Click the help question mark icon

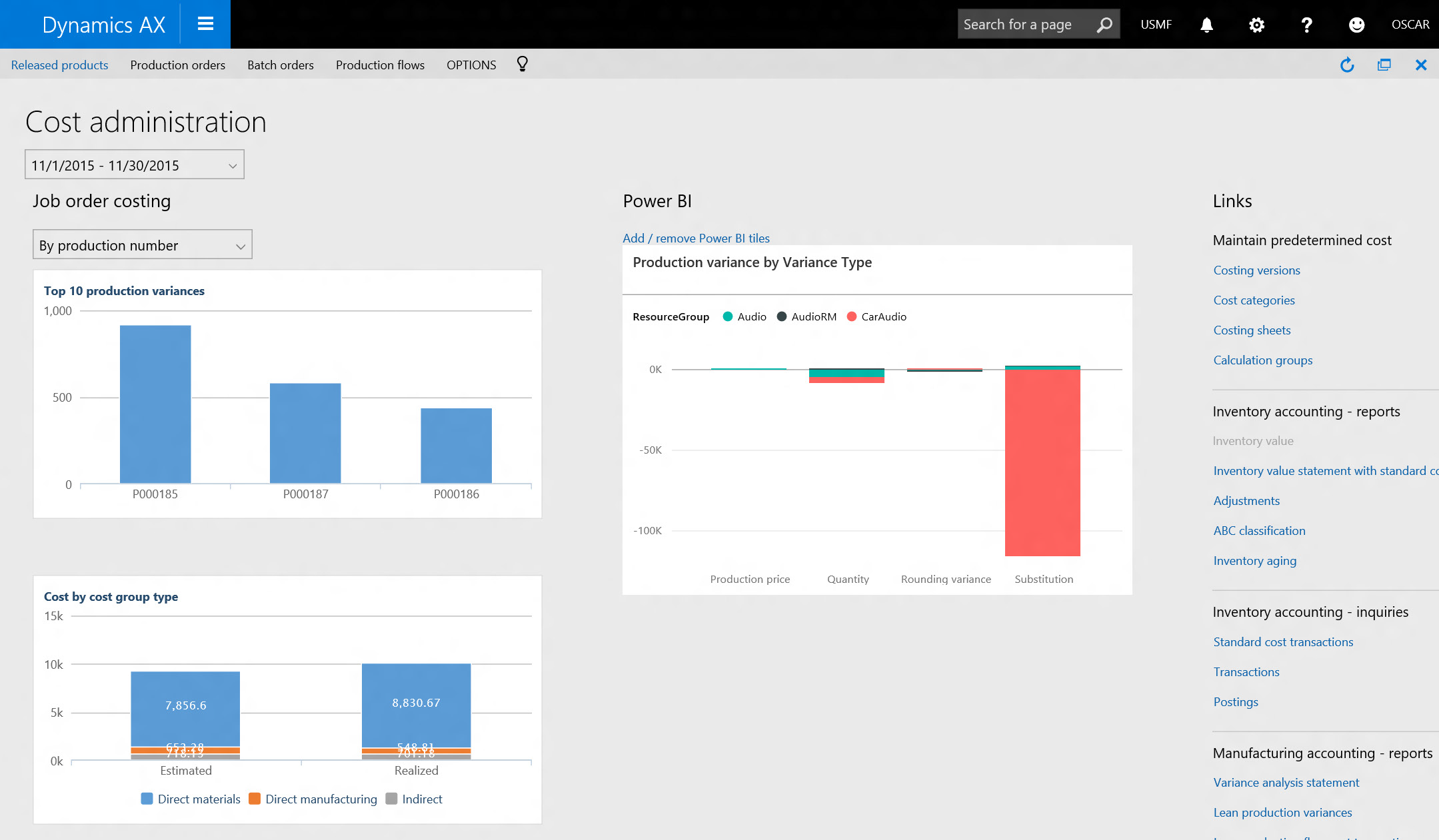[x=1306, y=25]
